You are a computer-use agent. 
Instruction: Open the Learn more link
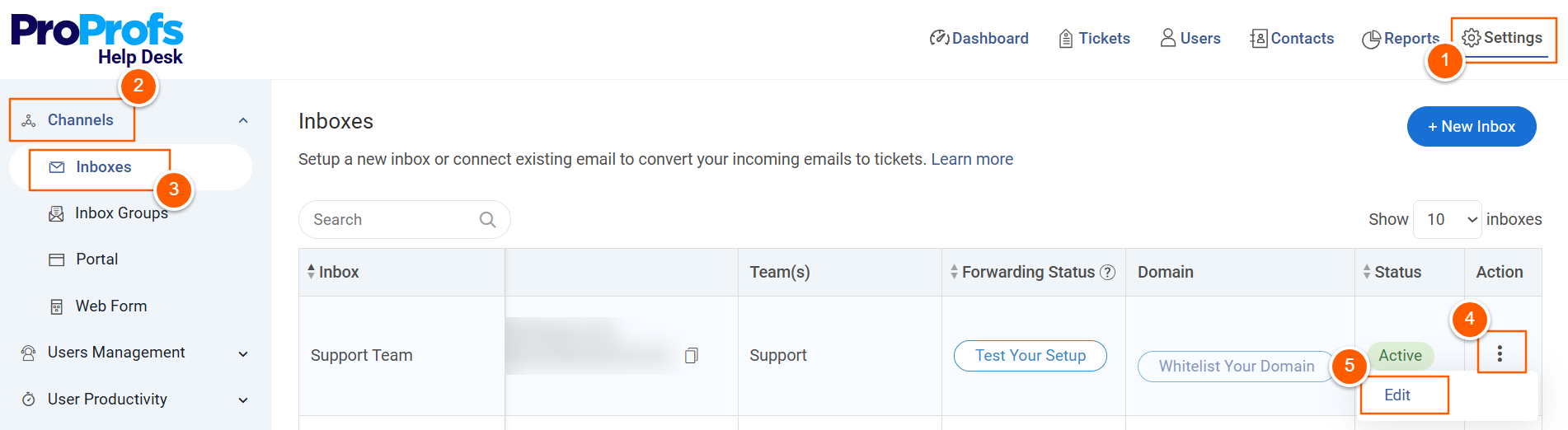[x=972, y=159]
